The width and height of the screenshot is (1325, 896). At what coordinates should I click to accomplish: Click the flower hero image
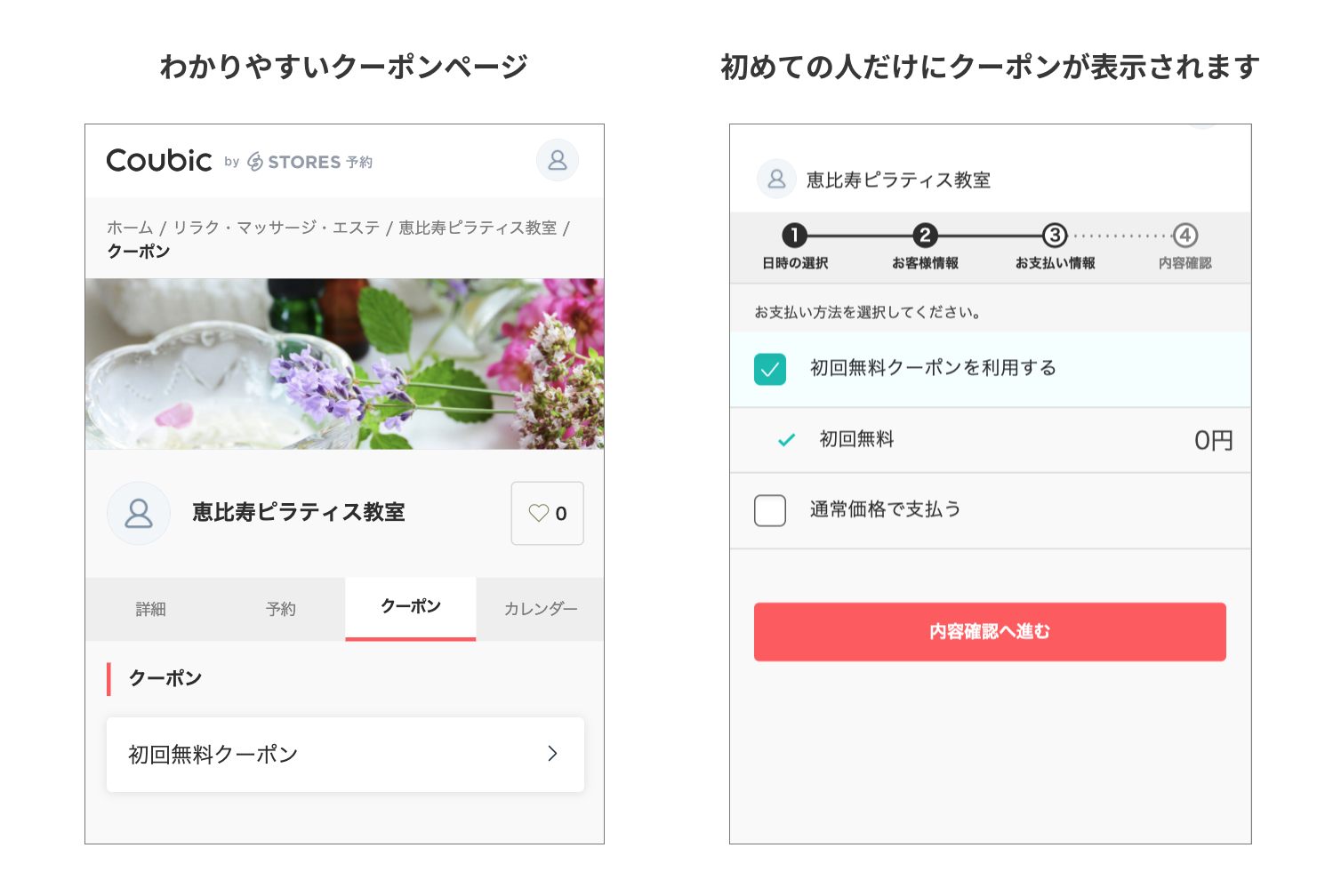click(x=344, y=364)
